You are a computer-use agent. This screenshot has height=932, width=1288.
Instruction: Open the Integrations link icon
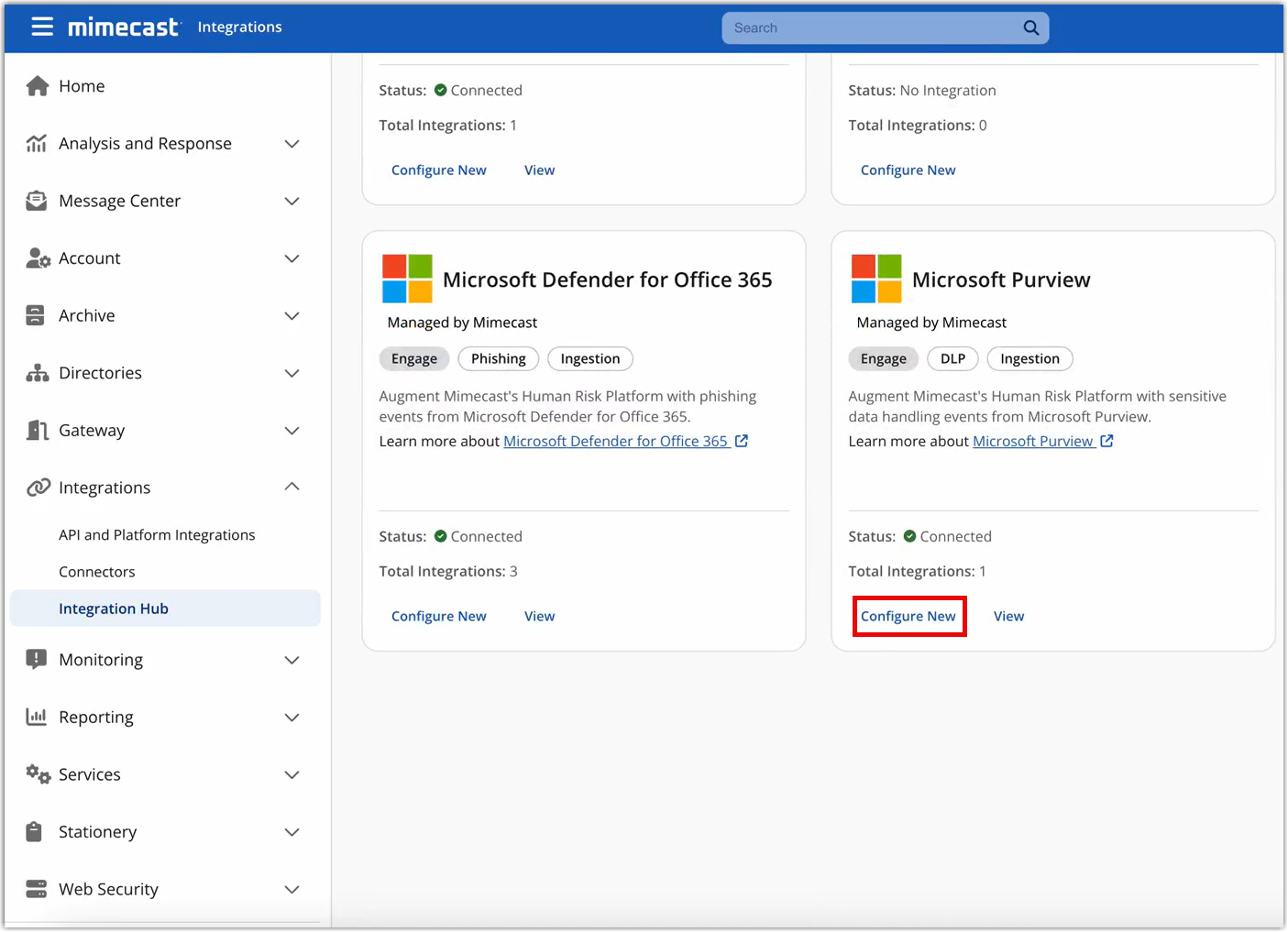click(x=37, y=487)
